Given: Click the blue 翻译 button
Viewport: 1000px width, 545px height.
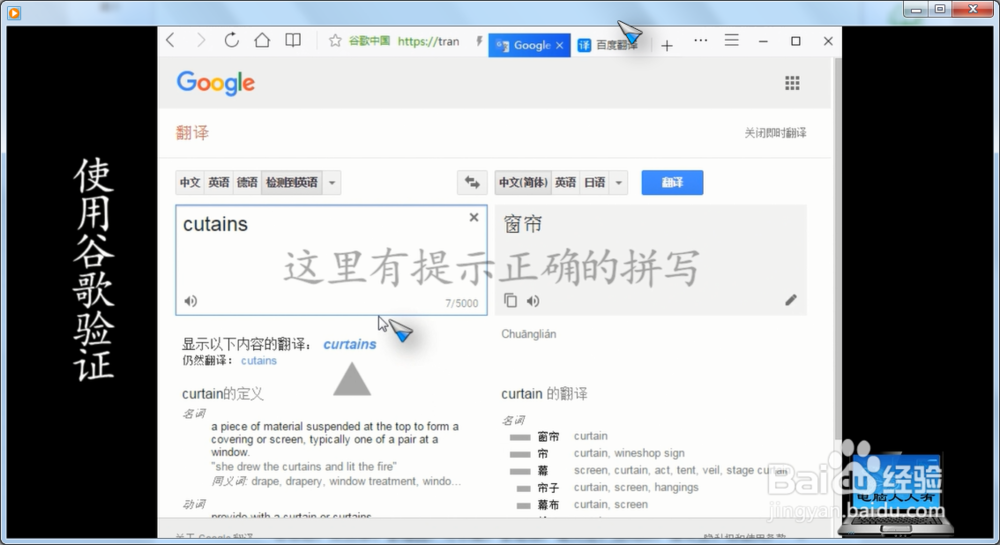Looking at the screenshot, I should 672,182.
